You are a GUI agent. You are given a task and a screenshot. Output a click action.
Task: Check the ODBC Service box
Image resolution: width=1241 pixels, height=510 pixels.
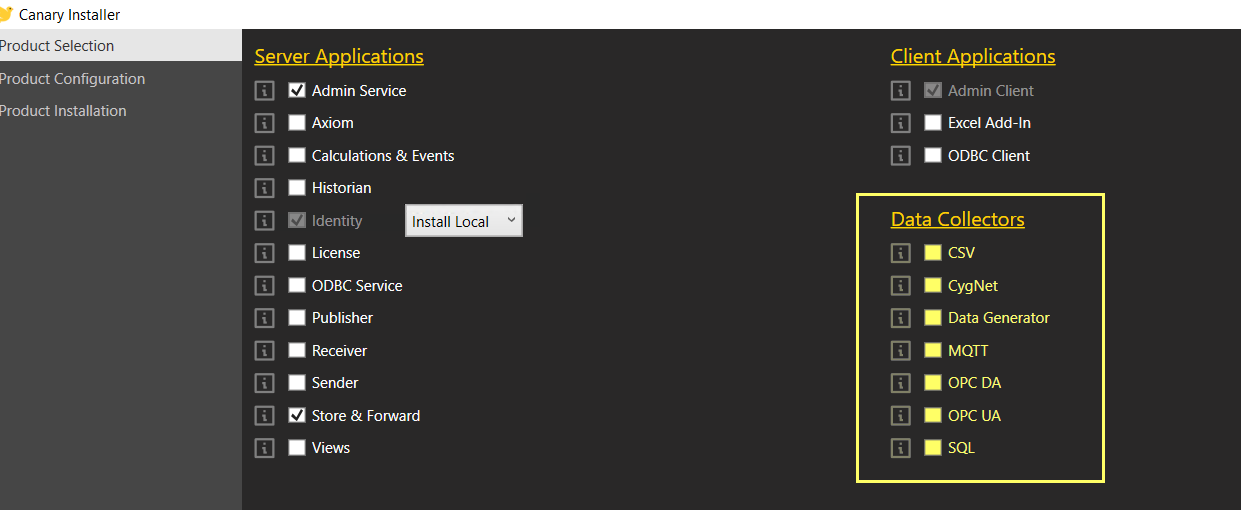[297, 285]
